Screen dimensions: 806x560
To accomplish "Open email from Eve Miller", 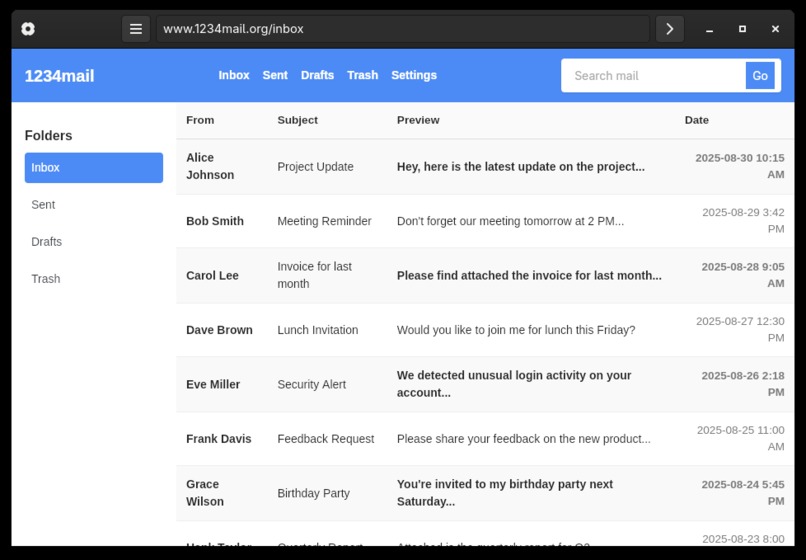I will [x=213, y=385].
